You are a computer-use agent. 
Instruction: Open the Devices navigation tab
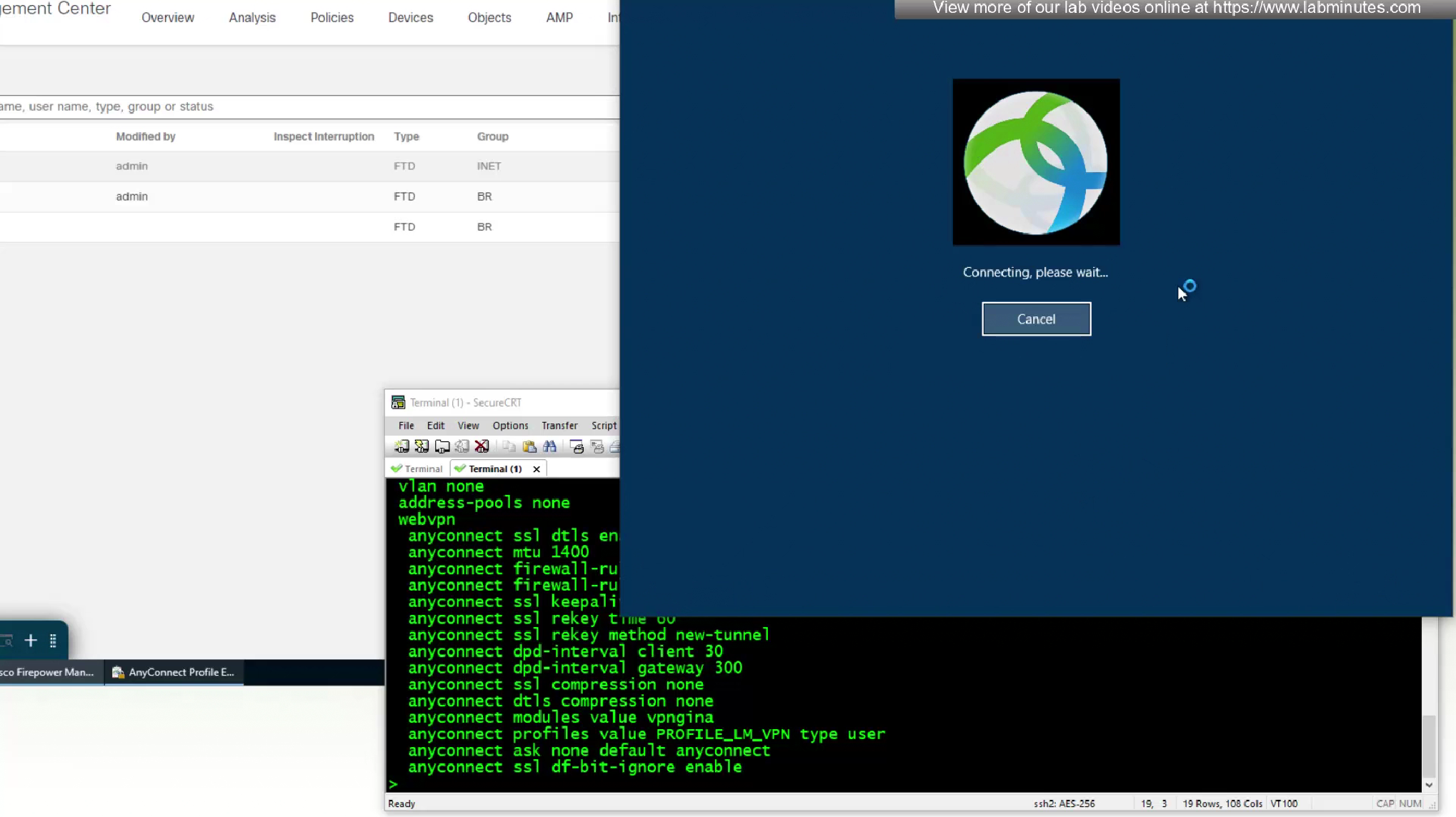tap(410, 18)
